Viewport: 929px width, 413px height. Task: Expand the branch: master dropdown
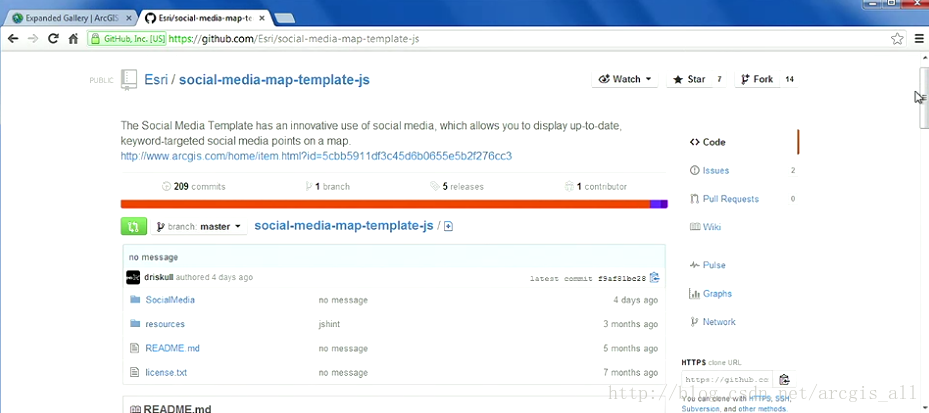pos(200,227)
